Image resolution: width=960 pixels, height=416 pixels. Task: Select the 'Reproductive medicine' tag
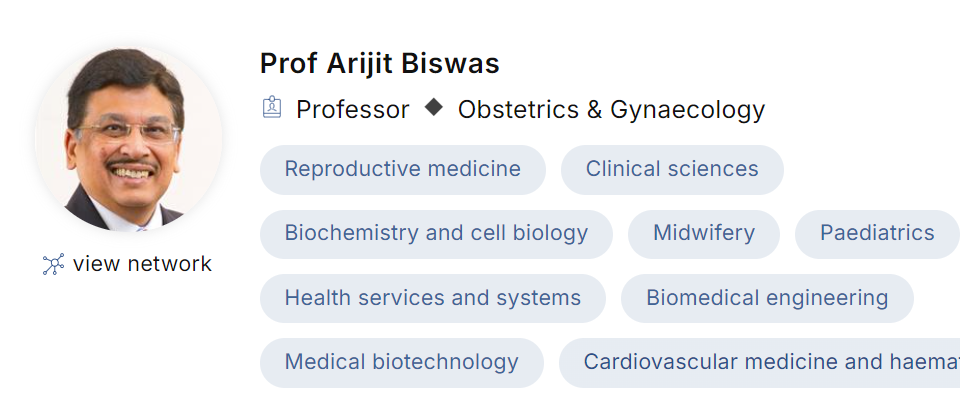[x=402, y=169]
